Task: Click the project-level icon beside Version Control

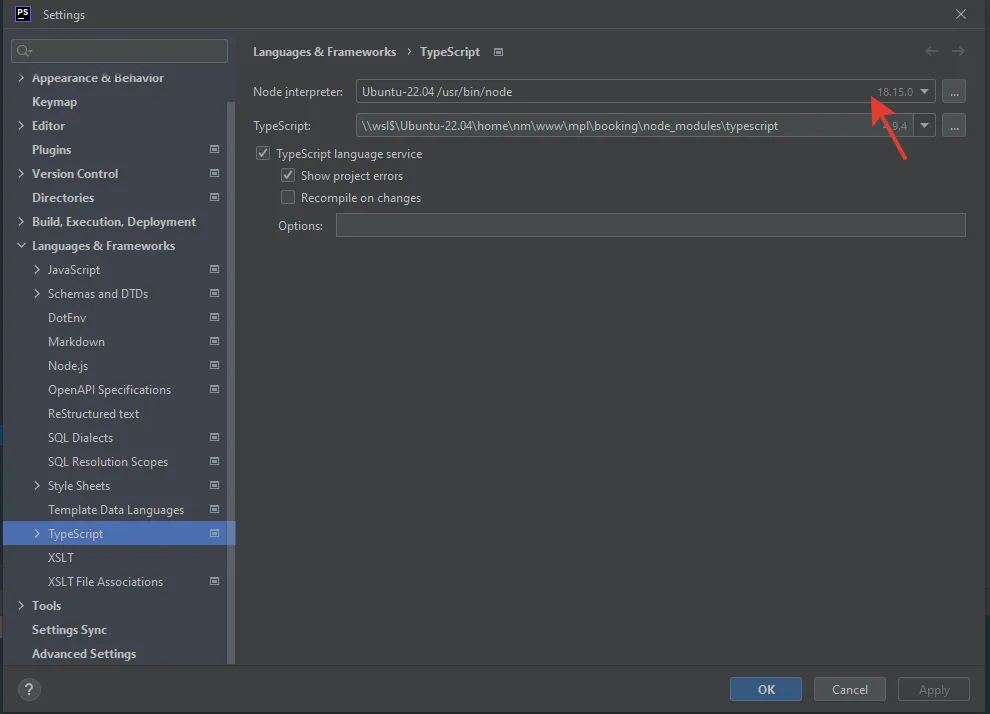Action: pyautogui.click(x=215, y=173)
